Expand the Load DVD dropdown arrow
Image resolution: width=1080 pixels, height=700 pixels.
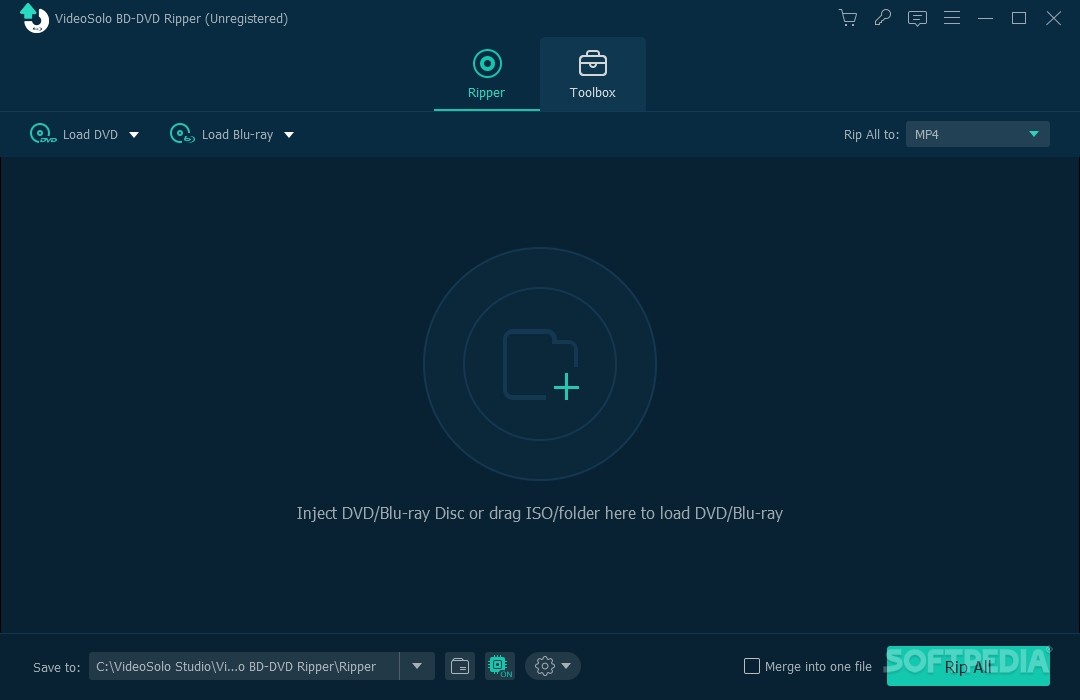(134, 135)
